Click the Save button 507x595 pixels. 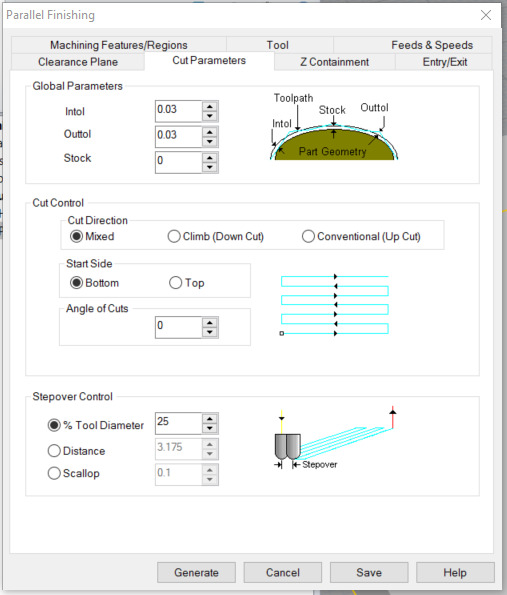click(x=369, y=572)
